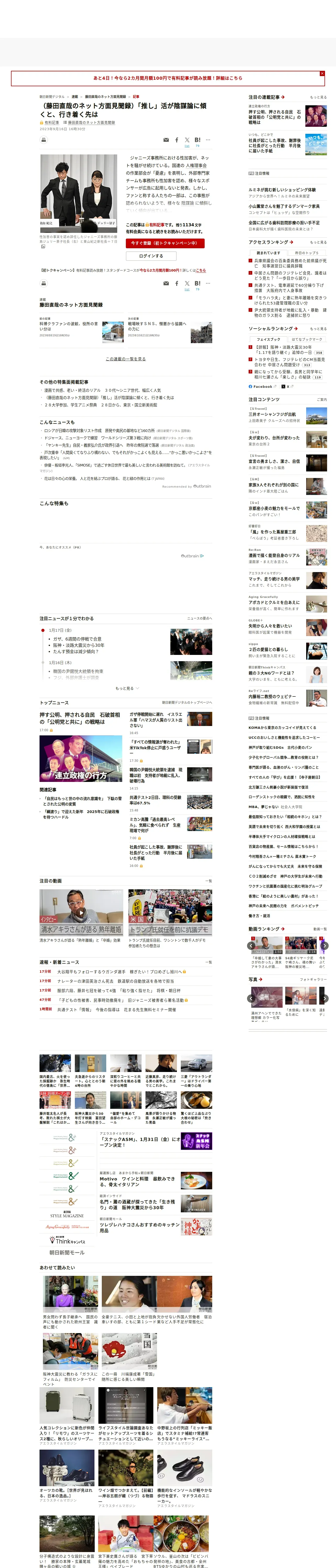This screenshot has height=1568, width=336.
Task: Expand もっと見る under 注目ニュースが1分でわかる
Action: (127, 688)
